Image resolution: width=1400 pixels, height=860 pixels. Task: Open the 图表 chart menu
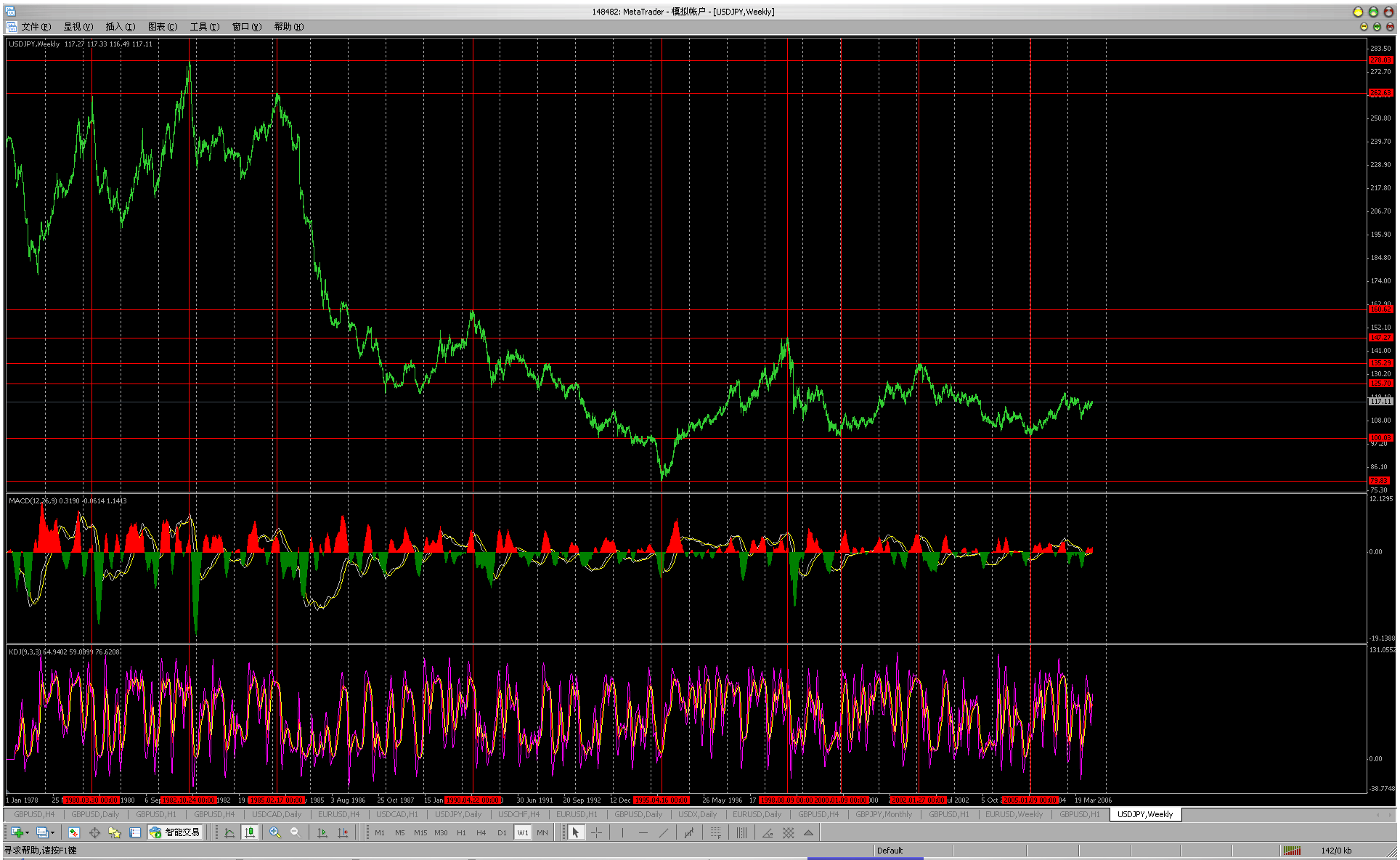click(162, 27)
